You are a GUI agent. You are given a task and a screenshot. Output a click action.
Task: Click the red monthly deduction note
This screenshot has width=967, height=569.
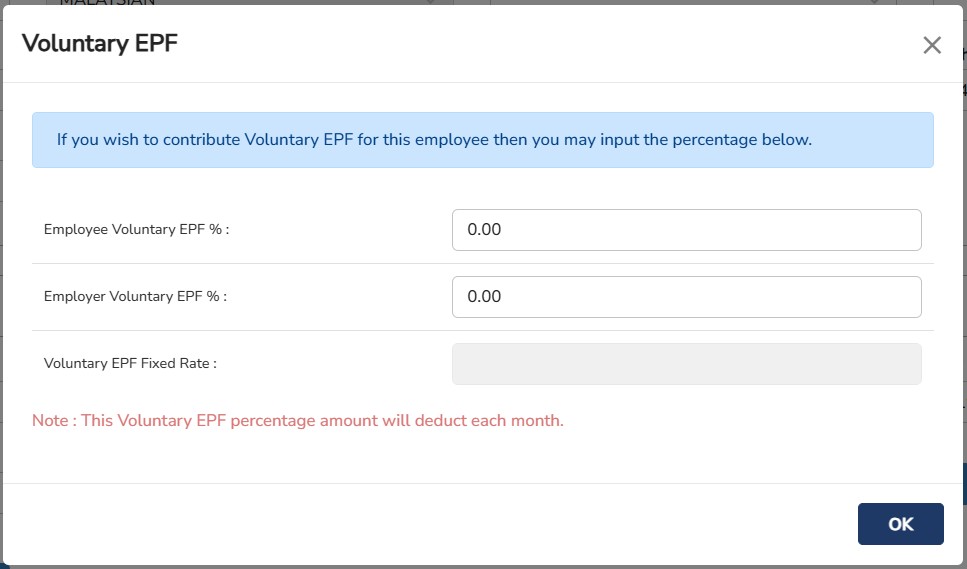[298, 421]
